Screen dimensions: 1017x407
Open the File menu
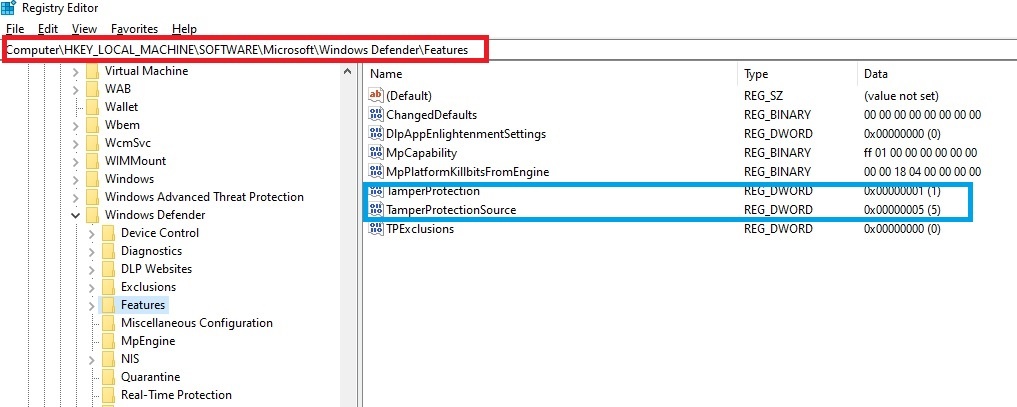[15, 29]
